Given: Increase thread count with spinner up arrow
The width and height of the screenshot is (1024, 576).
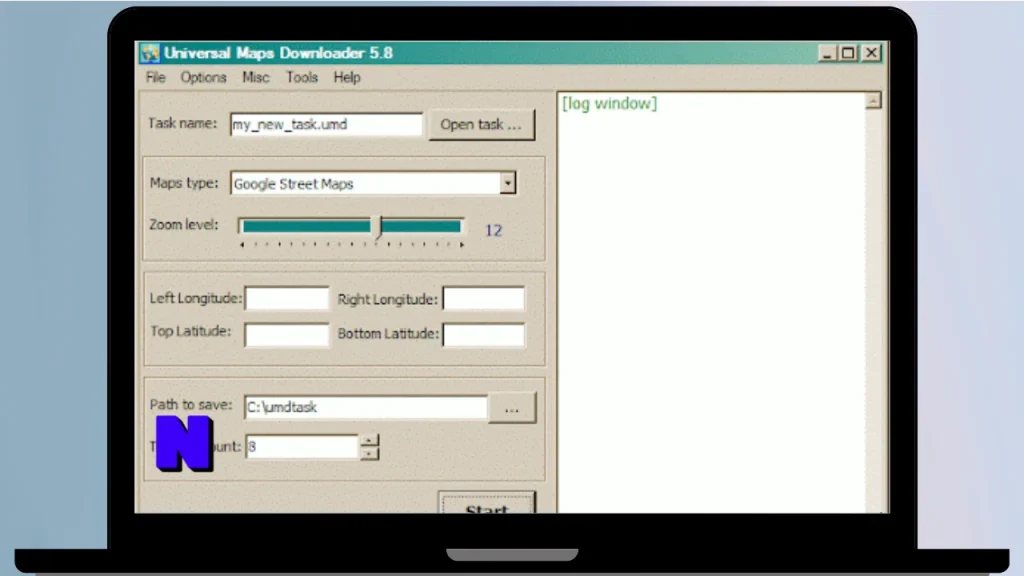Looking at the screenshot, I should pyautogui.click(x=369, y=441).
